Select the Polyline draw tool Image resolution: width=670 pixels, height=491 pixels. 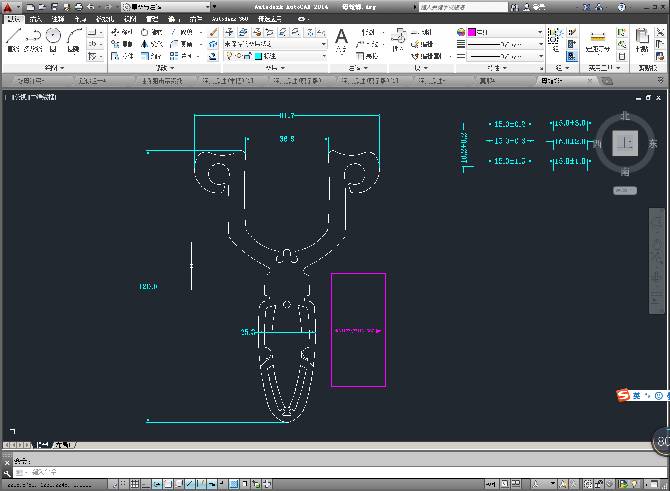click(33, 39)
